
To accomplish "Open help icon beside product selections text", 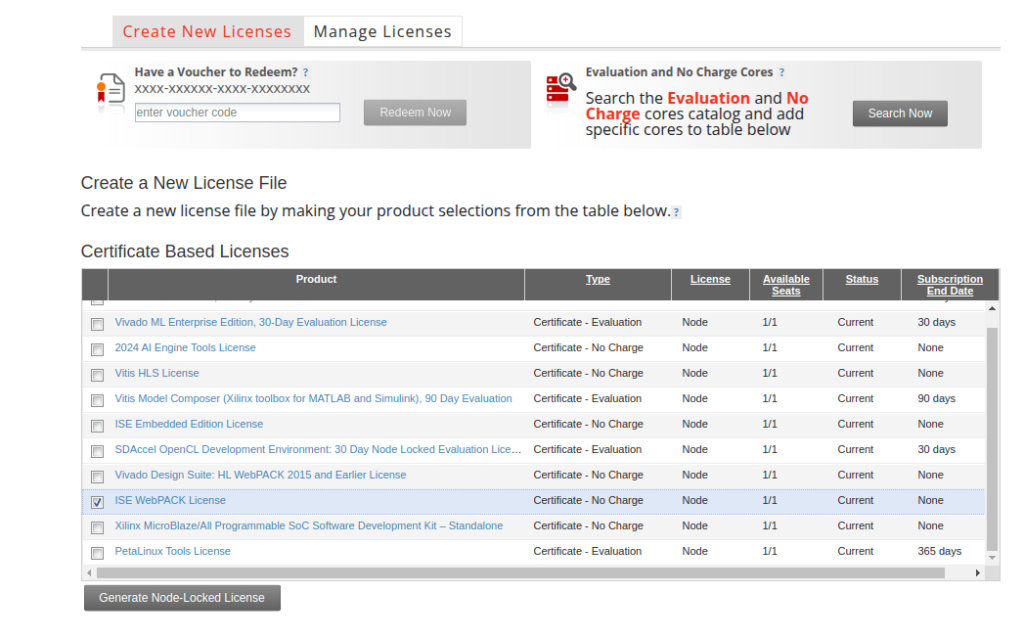I will (676, 212).
